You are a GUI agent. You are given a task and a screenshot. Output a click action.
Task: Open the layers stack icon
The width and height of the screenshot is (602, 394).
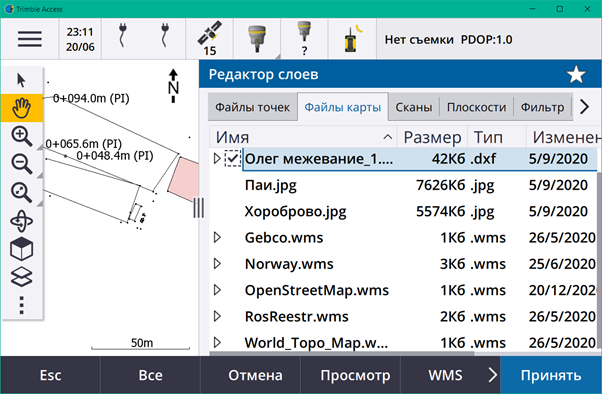(22, 276)
